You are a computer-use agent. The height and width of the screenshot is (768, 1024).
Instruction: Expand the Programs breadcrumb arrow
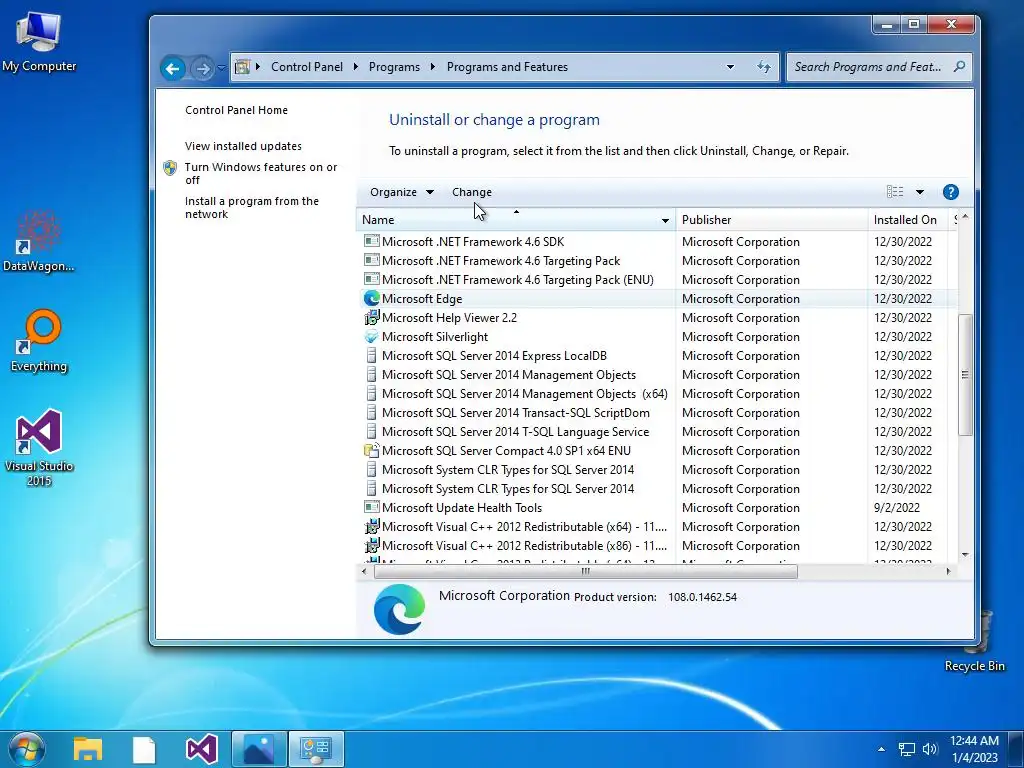pos(433,67)
